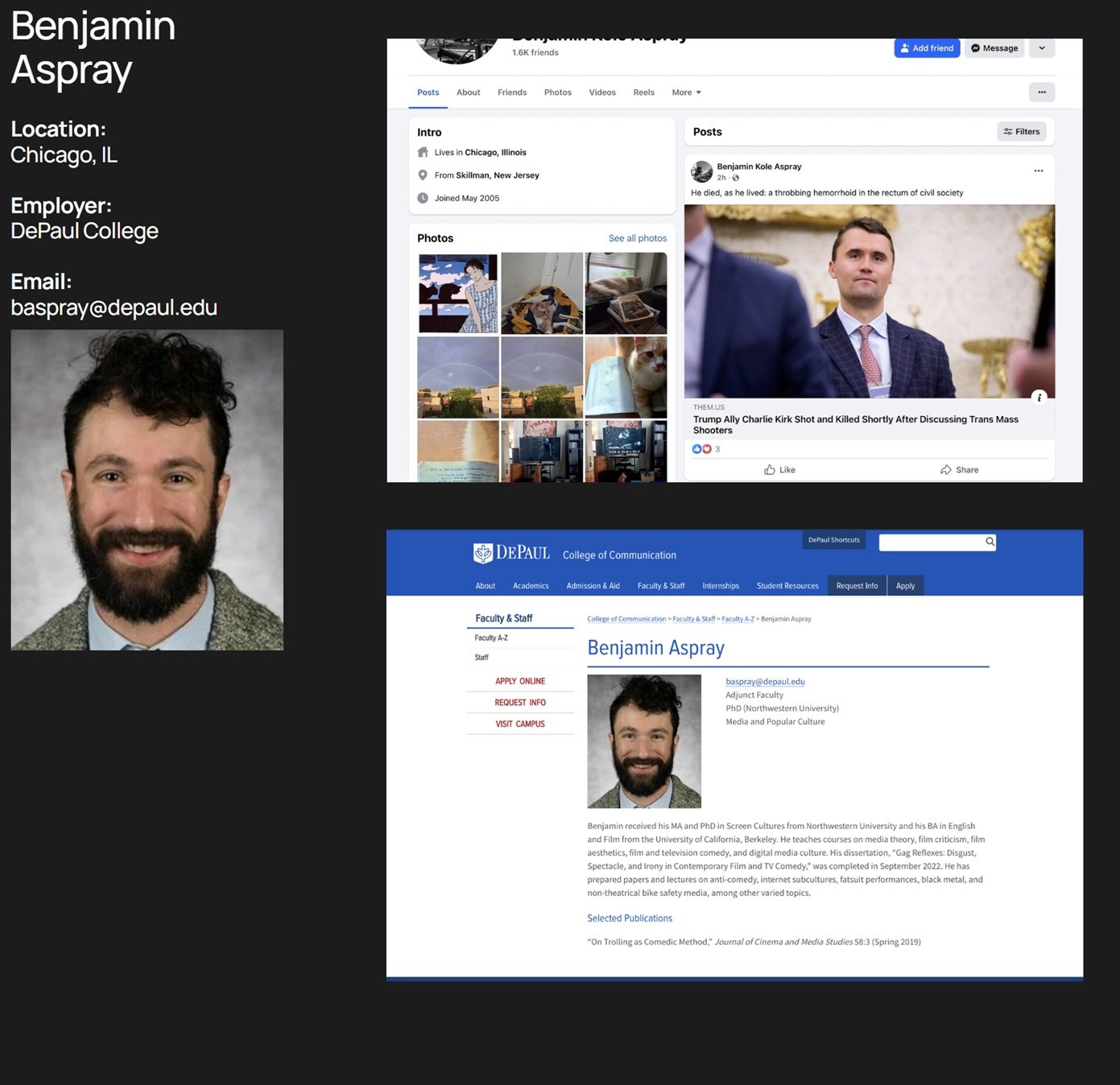Open Academics in the DePaul navigation bar
This screenshot has width=1120, height=1085.
(531, 586)
